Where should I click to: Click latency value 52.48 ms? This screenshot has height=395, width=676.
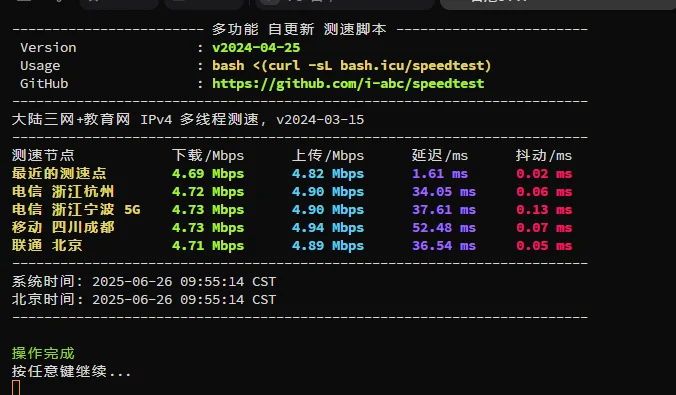[444, 228]
